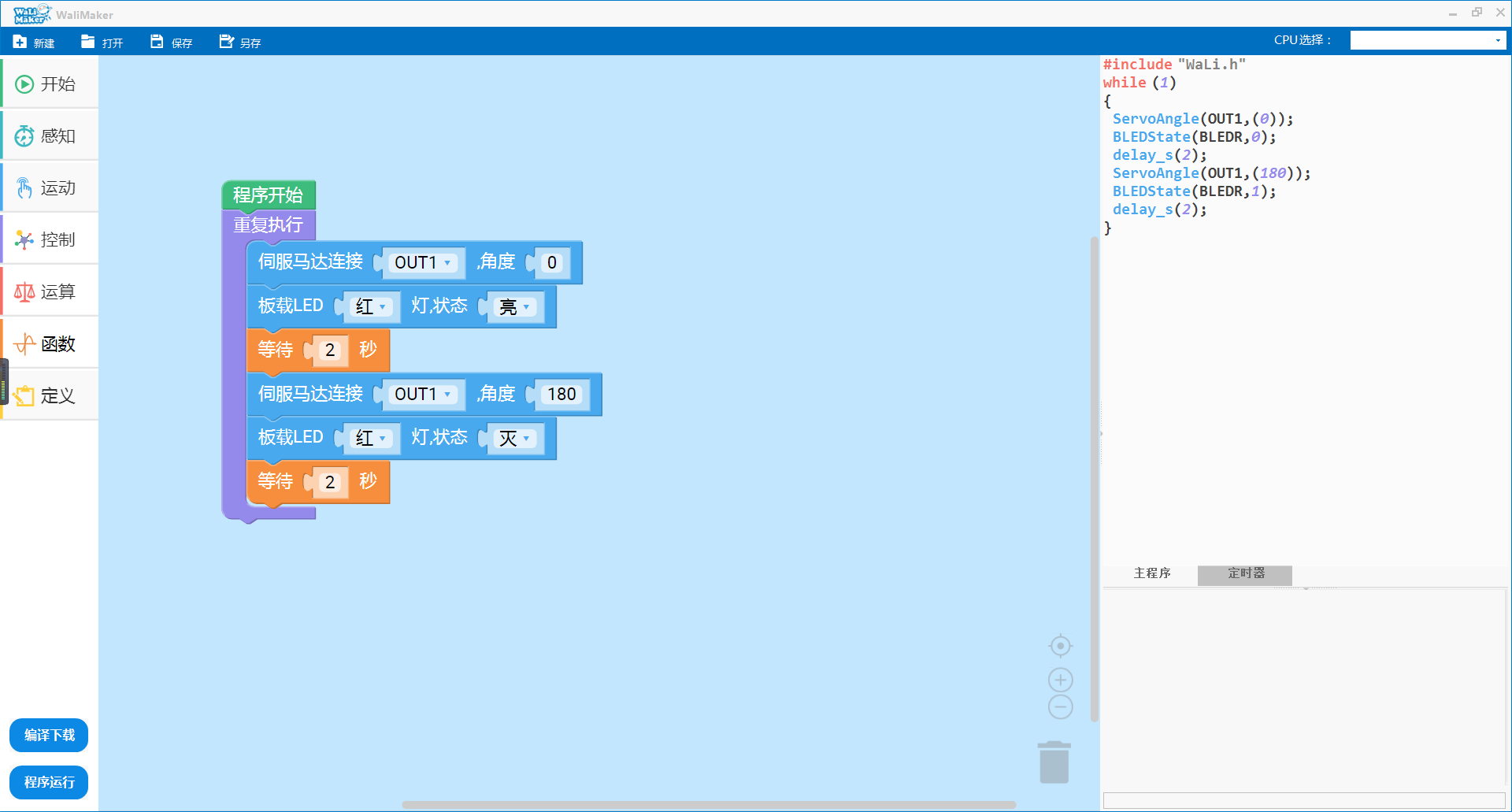This screenshot has height=812, width=1512.
Task: Open the 开始 block category
Action: 50,84
